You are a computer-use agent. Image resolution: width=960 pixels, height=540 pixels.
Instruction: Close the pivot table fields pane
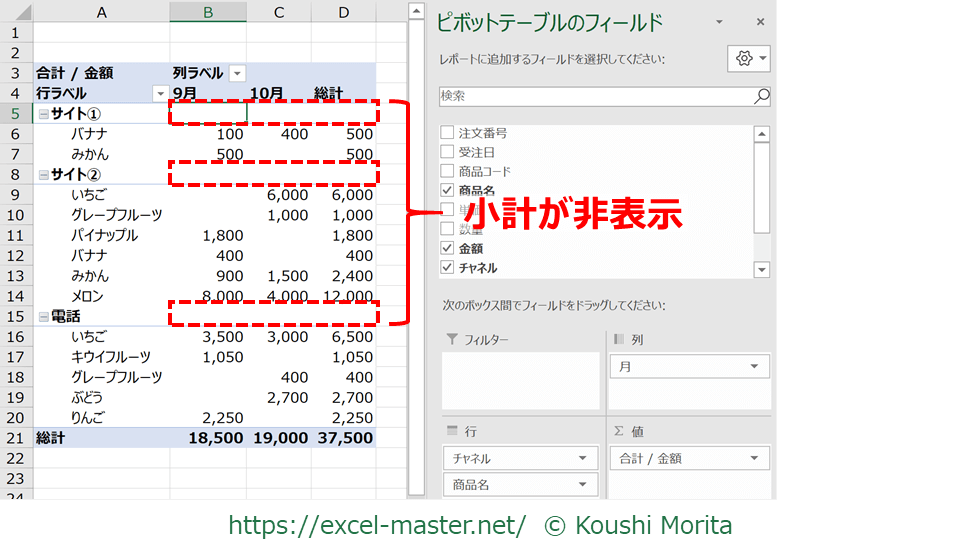pos(760,22)
